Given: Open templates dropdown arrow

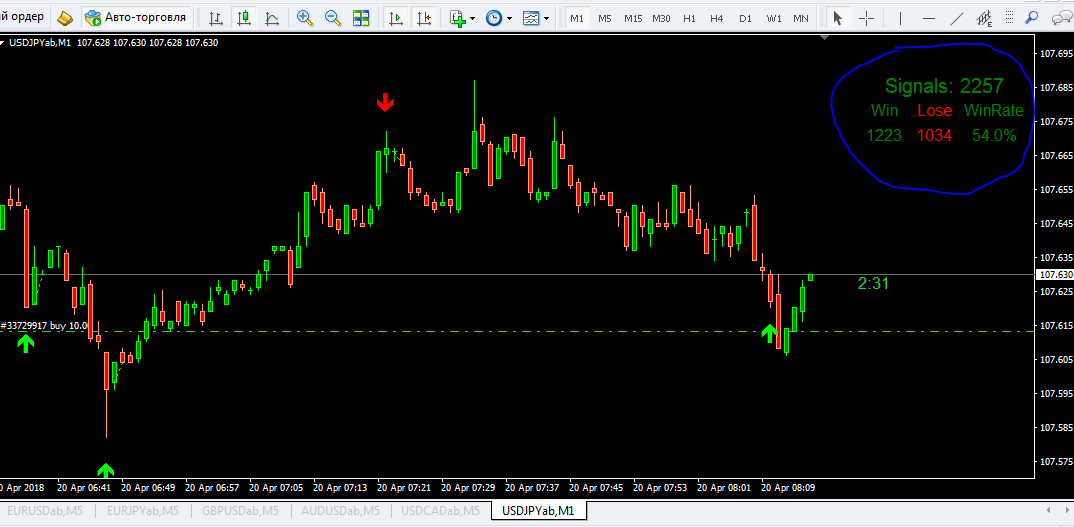Looking at the screenshot, I should click(546, 19).
